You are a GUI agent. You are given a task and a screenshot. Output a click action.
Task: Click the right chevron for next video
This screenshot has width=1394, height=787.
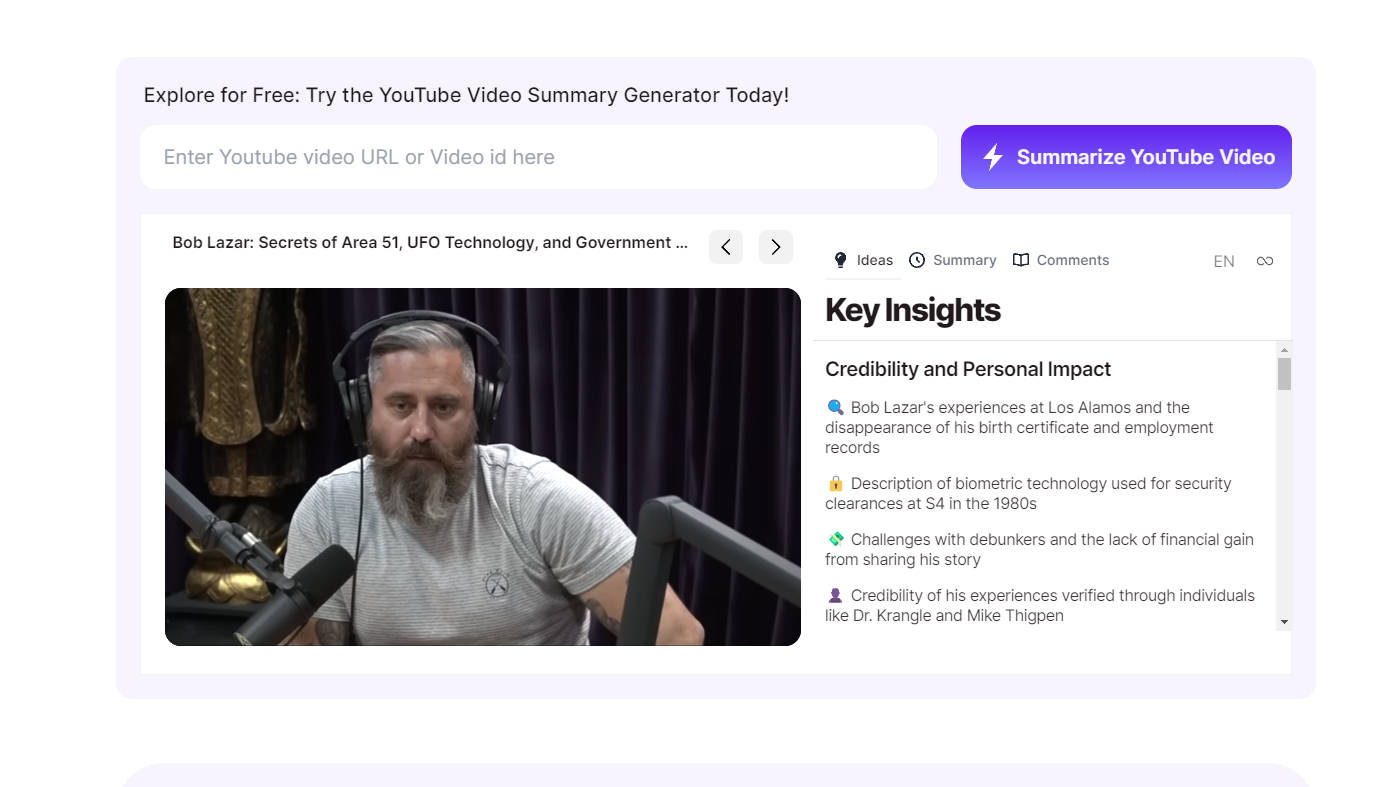tap(776, 247)
